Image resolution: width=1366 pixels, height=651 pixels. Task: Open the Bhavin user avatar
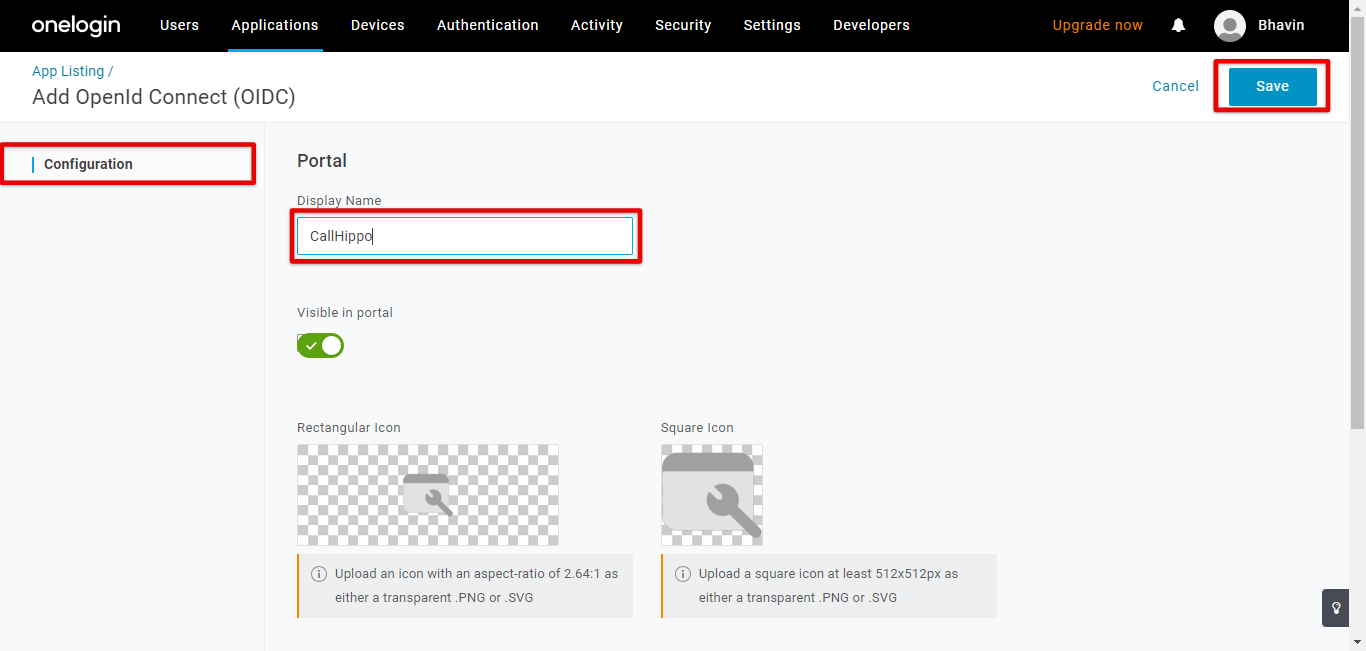pos(1230,26)
